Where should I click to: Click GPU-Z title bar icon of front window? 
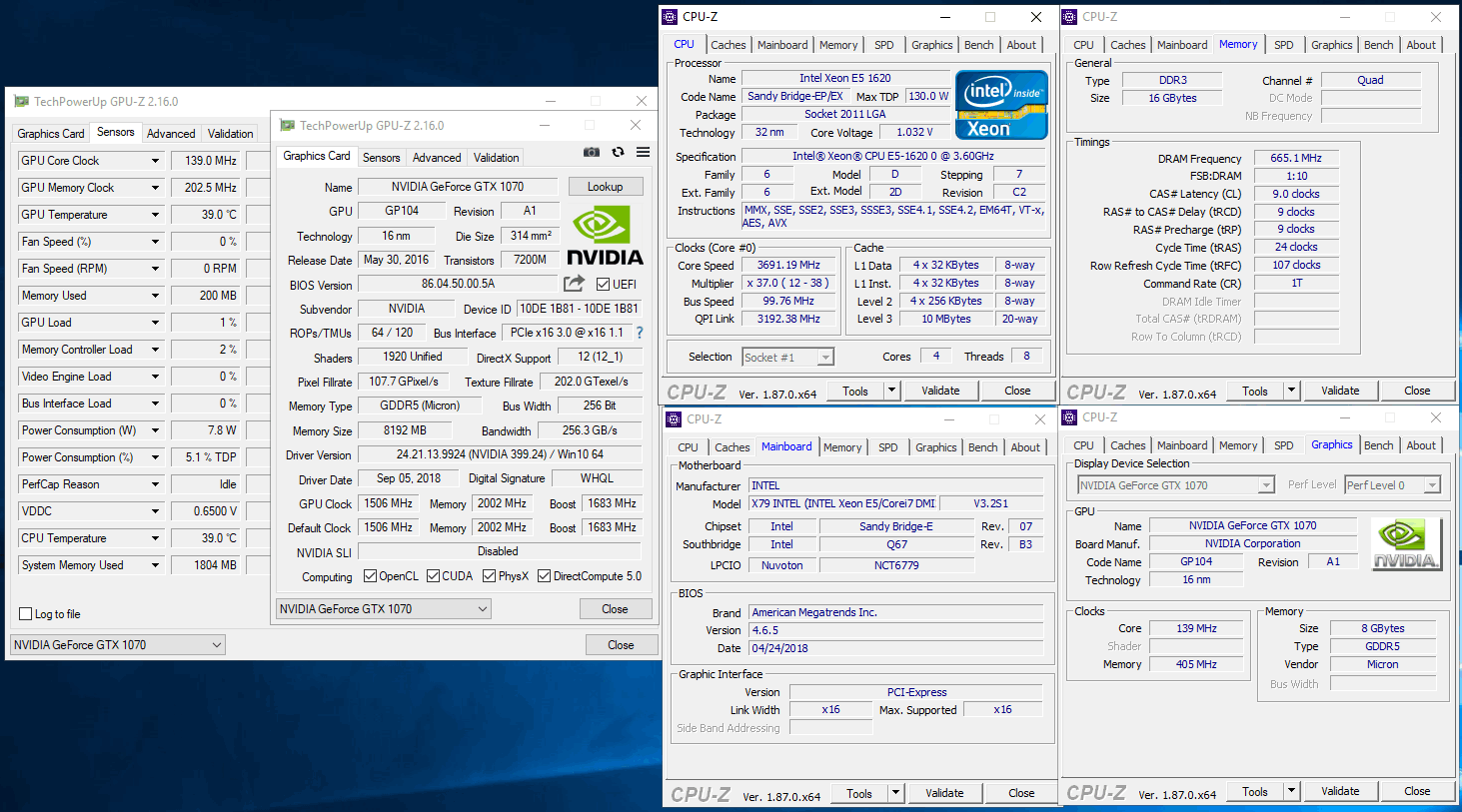pyautogui.click(x=288, y=125)
